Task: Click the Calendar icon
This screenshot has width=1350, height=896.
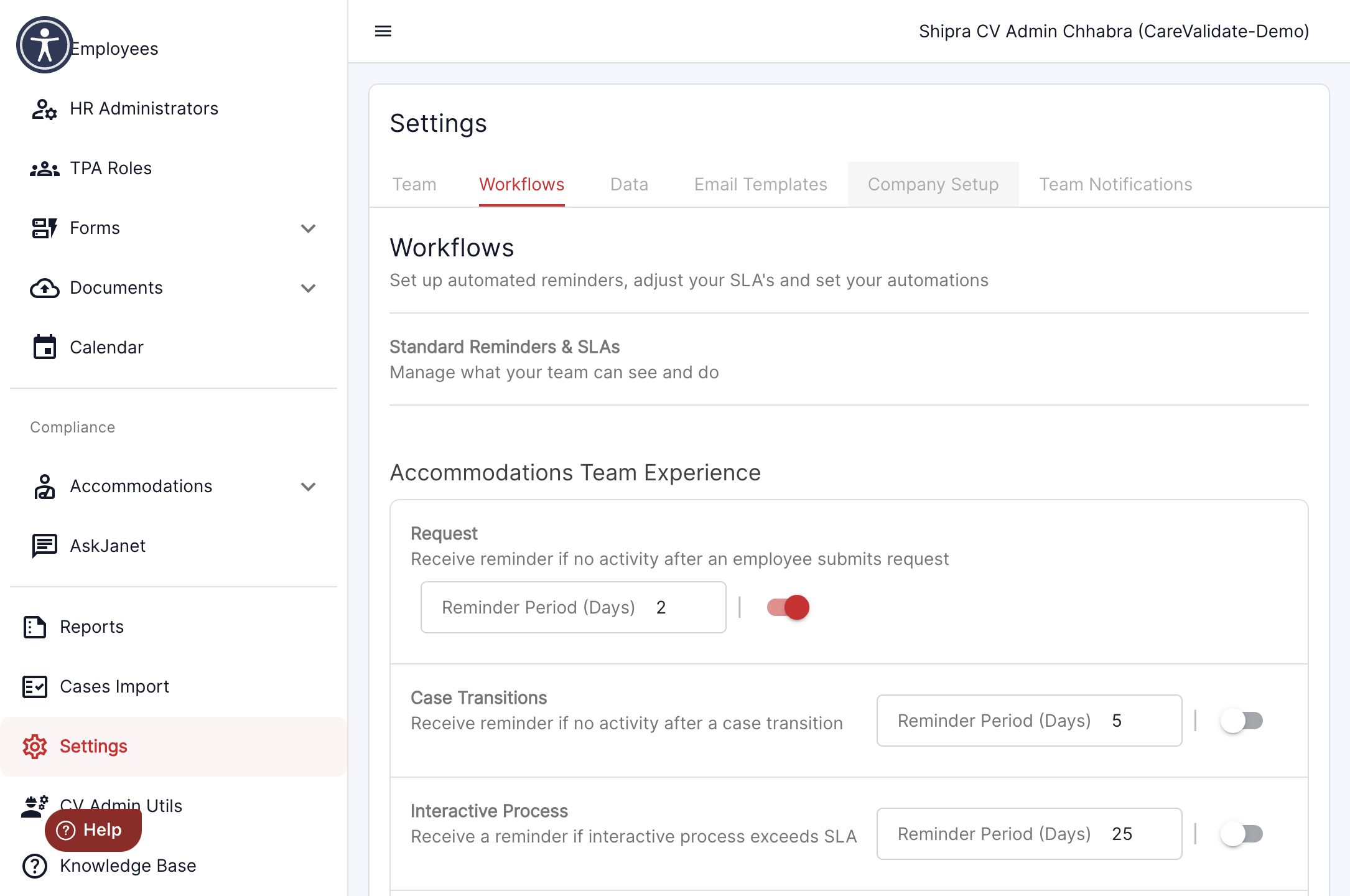Action: click(44, 347)
